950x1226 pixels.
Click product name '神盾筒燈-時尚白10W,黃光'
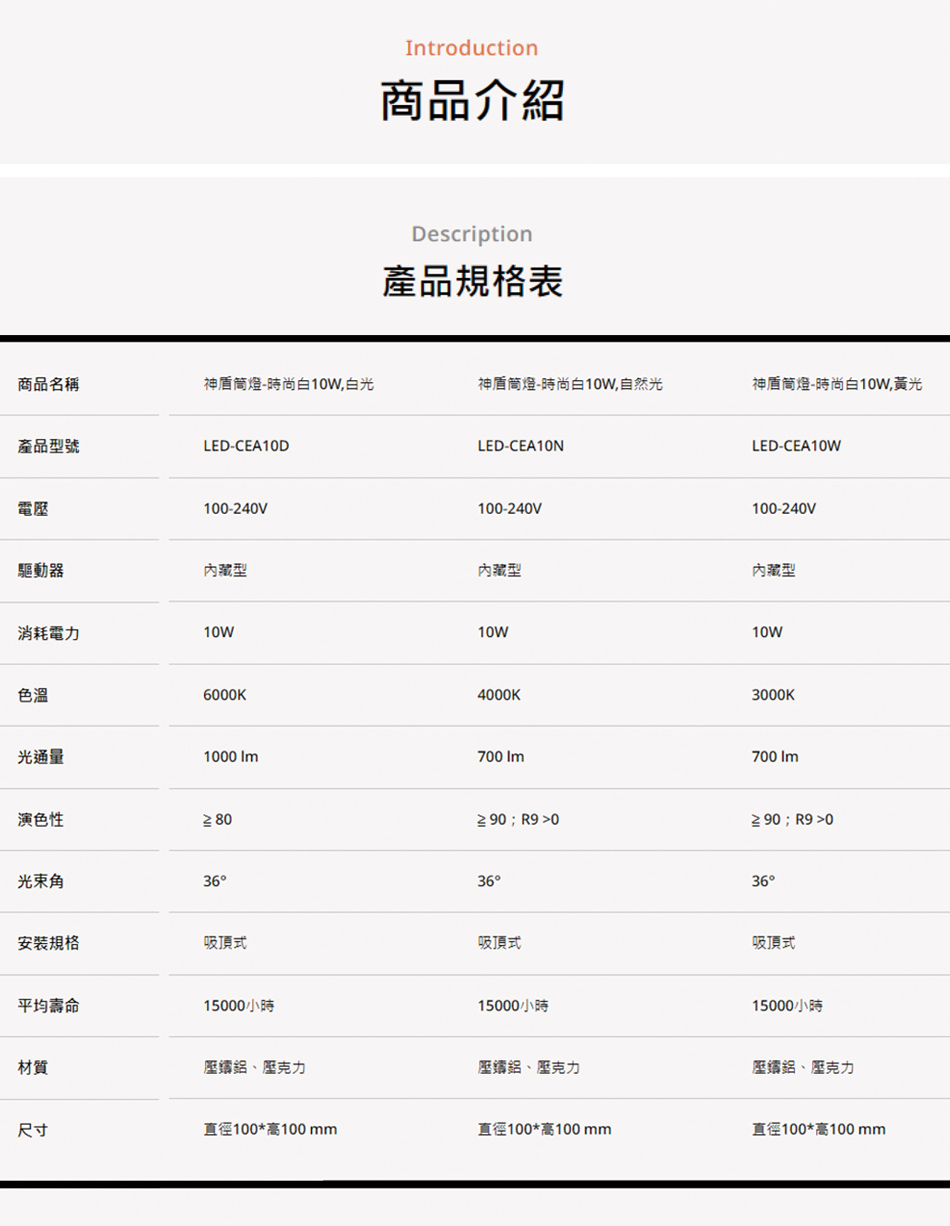click(838, 384)
